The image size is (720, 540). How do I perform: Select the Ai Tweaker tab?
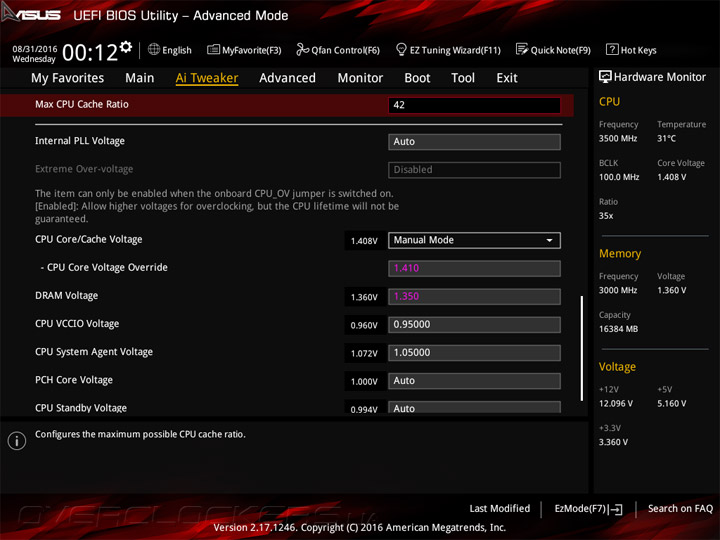(207, 78)
